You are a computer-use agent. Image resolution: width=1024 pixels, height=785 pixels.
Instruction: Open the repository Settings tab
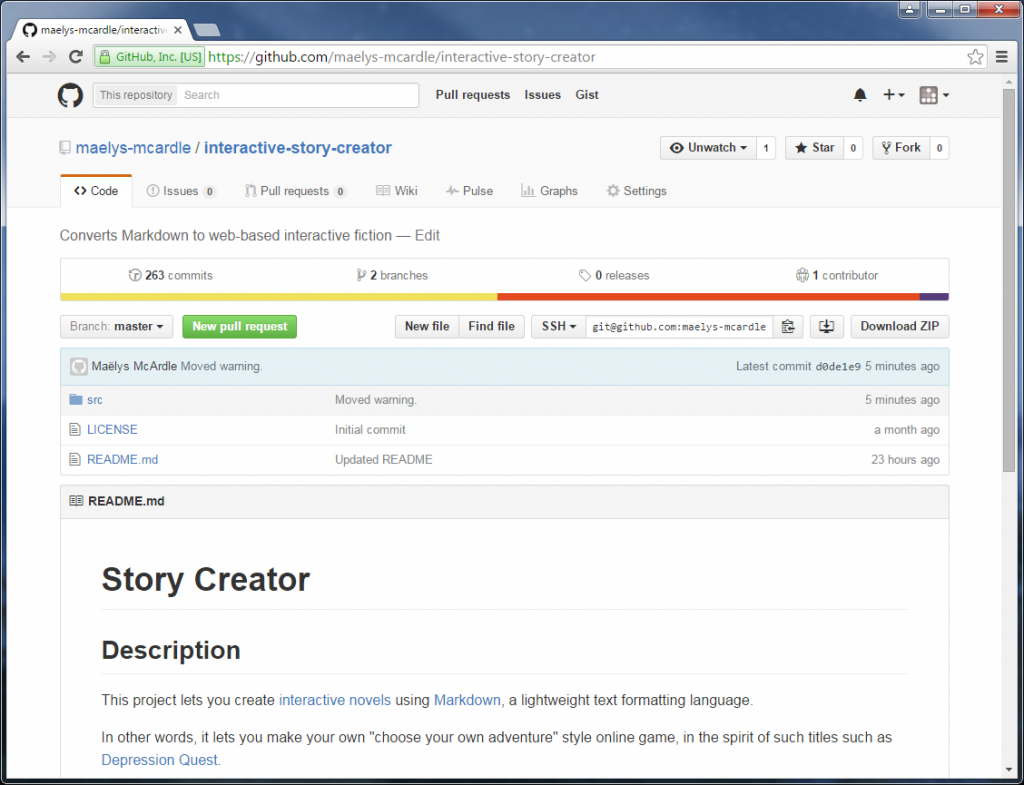point(637,191)
